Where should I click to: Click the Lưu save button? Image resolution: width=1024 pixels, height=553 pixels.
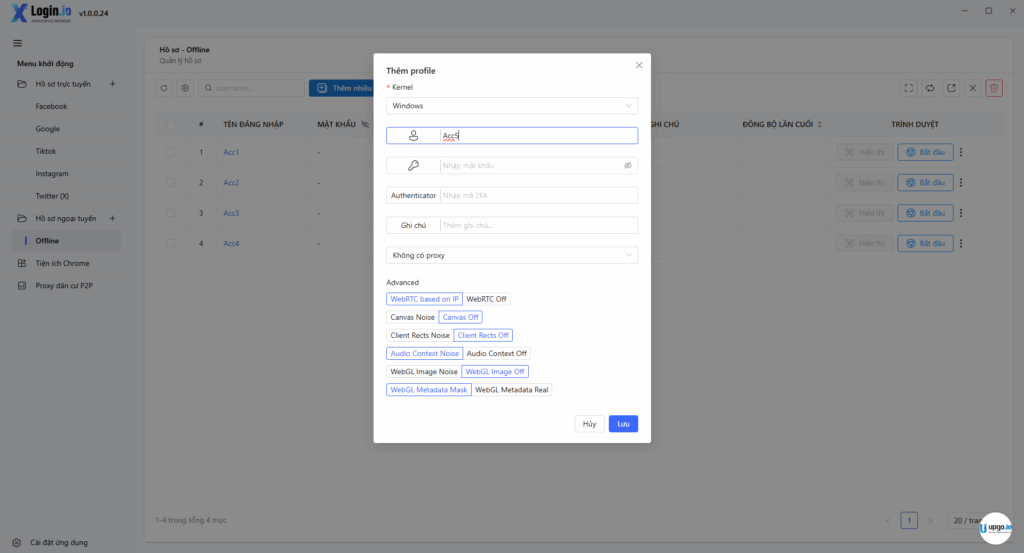click(x=623, y=424)
